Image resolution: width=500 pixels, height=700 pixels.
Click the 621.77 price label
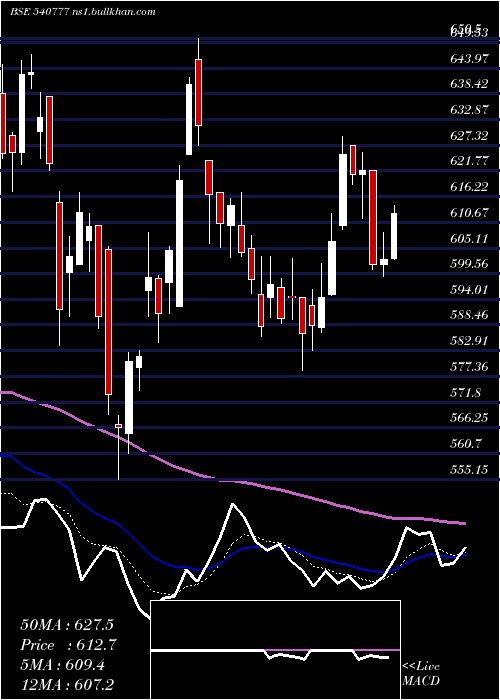point(470,161)
